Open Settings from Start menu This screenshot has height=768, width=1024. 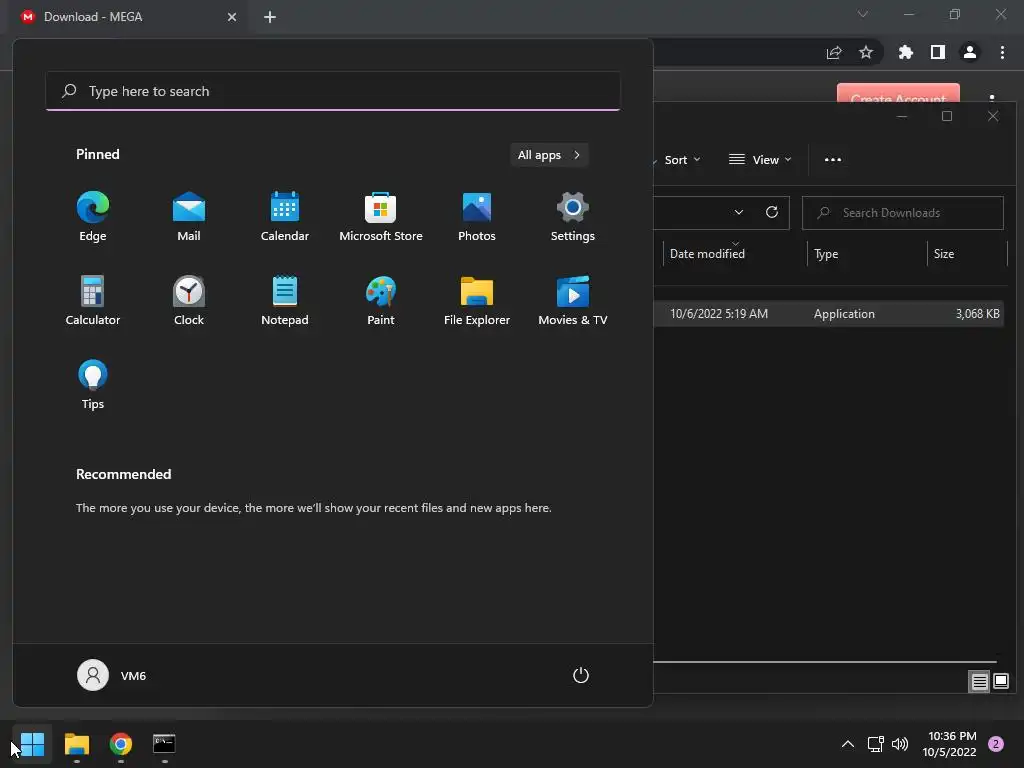coord(573,217)
